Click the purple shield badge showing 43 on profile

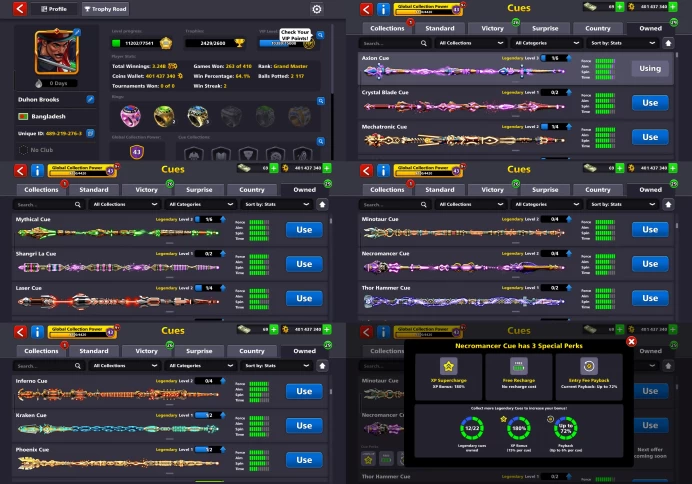[x=136, y=152]
